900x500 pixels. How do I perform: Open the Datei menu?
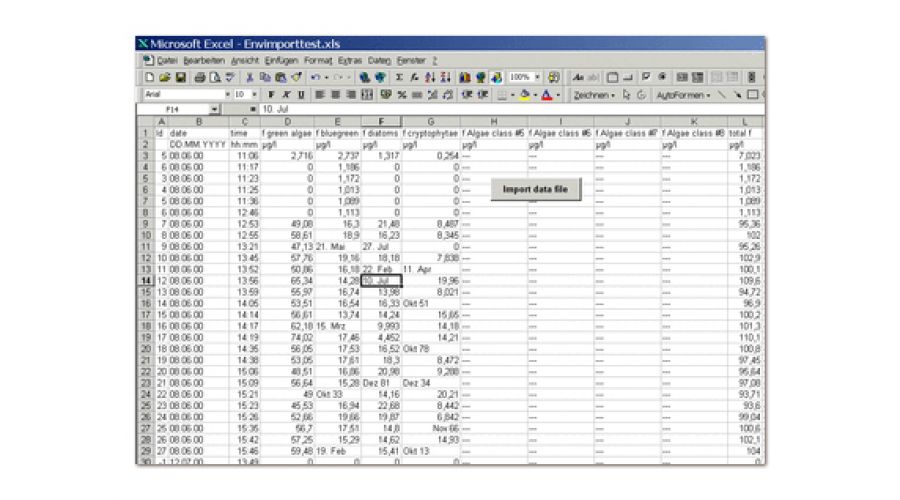pos(166,60)
